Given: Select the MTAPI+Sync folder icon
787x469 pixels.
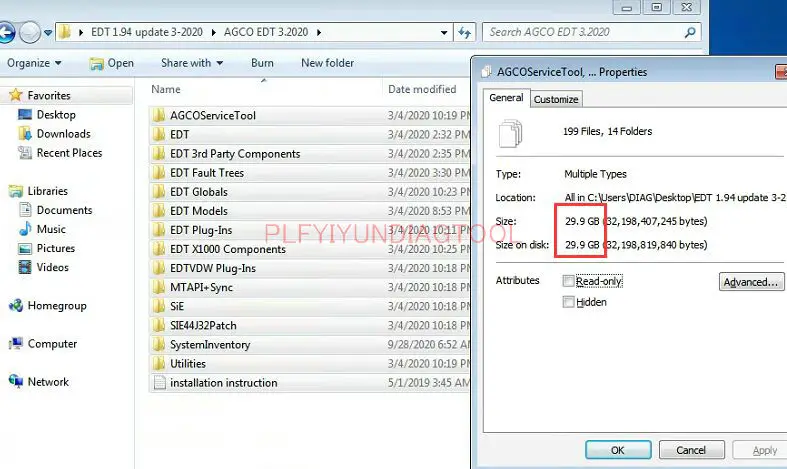Looking at the screenshot, I should point(159,287).
